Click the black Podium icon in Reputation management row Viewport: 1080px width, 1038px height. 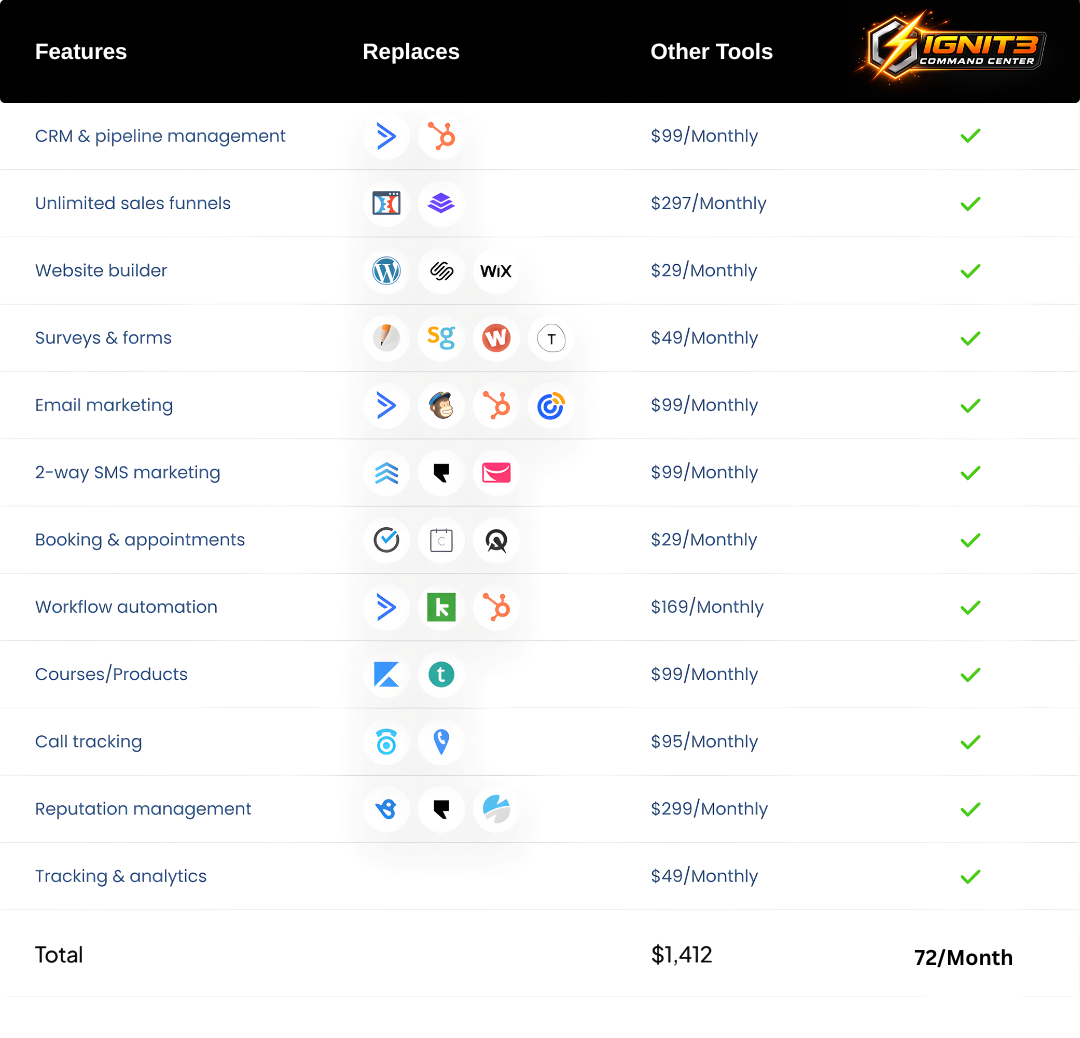click(442, 809)
